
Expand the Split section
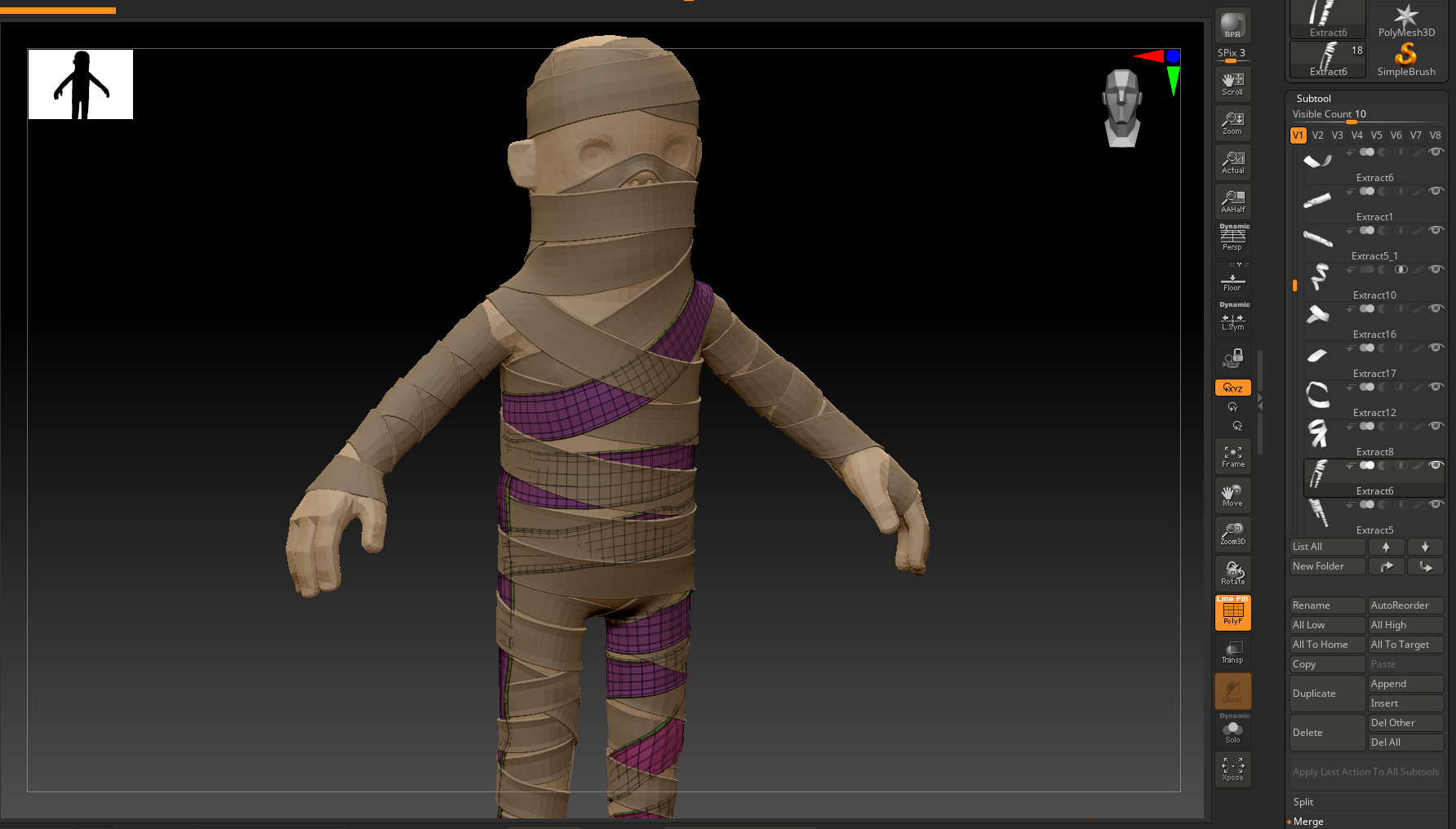click(1303, 802)
